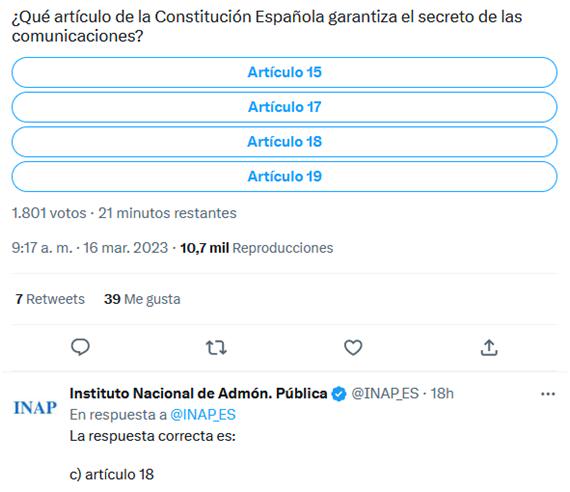Choose Artículo 19 poll option
Viewport: 570px width, 492px height.
(284, 176)
